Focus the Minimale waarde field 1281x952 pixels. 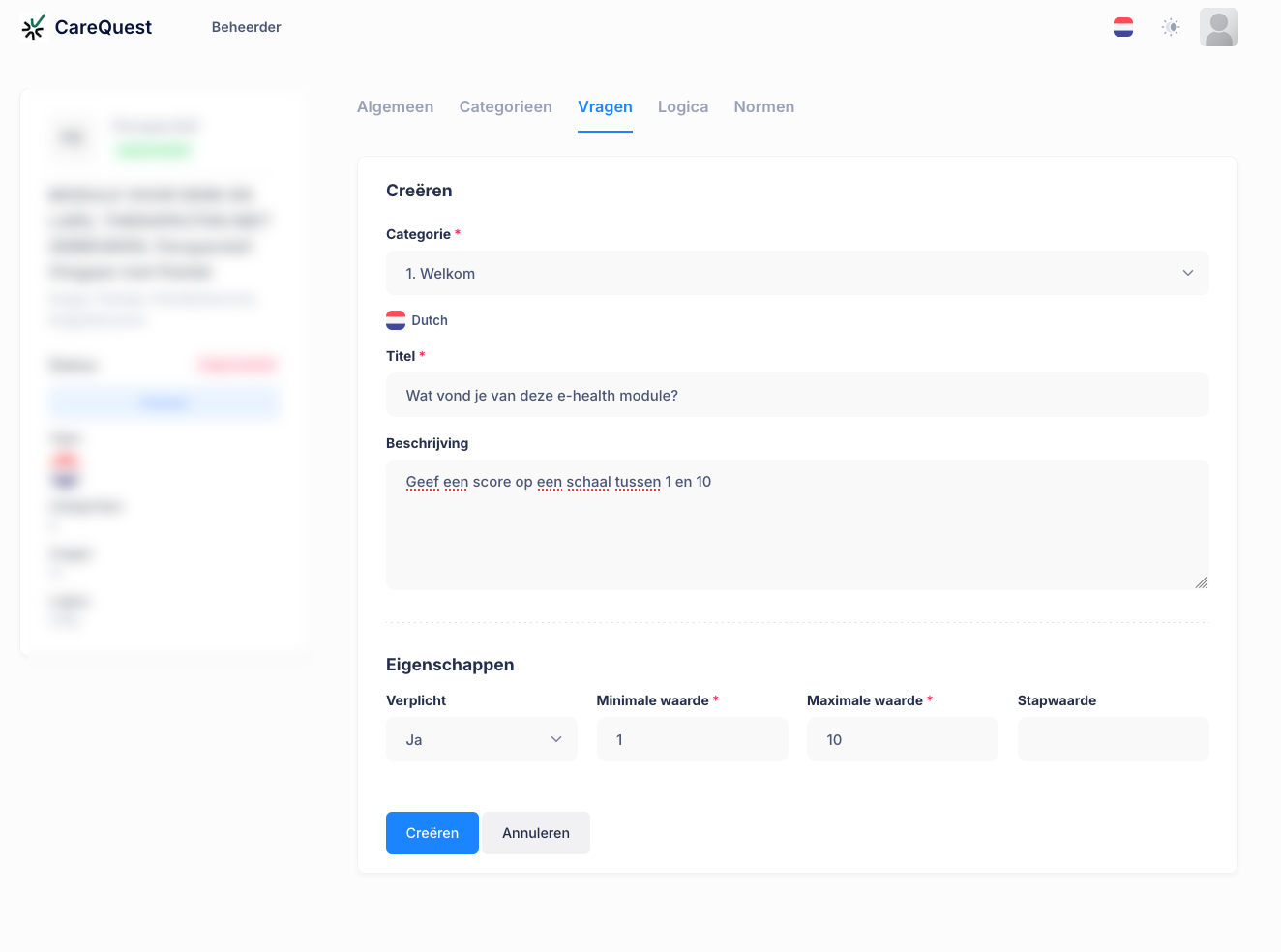click(693, 739)
